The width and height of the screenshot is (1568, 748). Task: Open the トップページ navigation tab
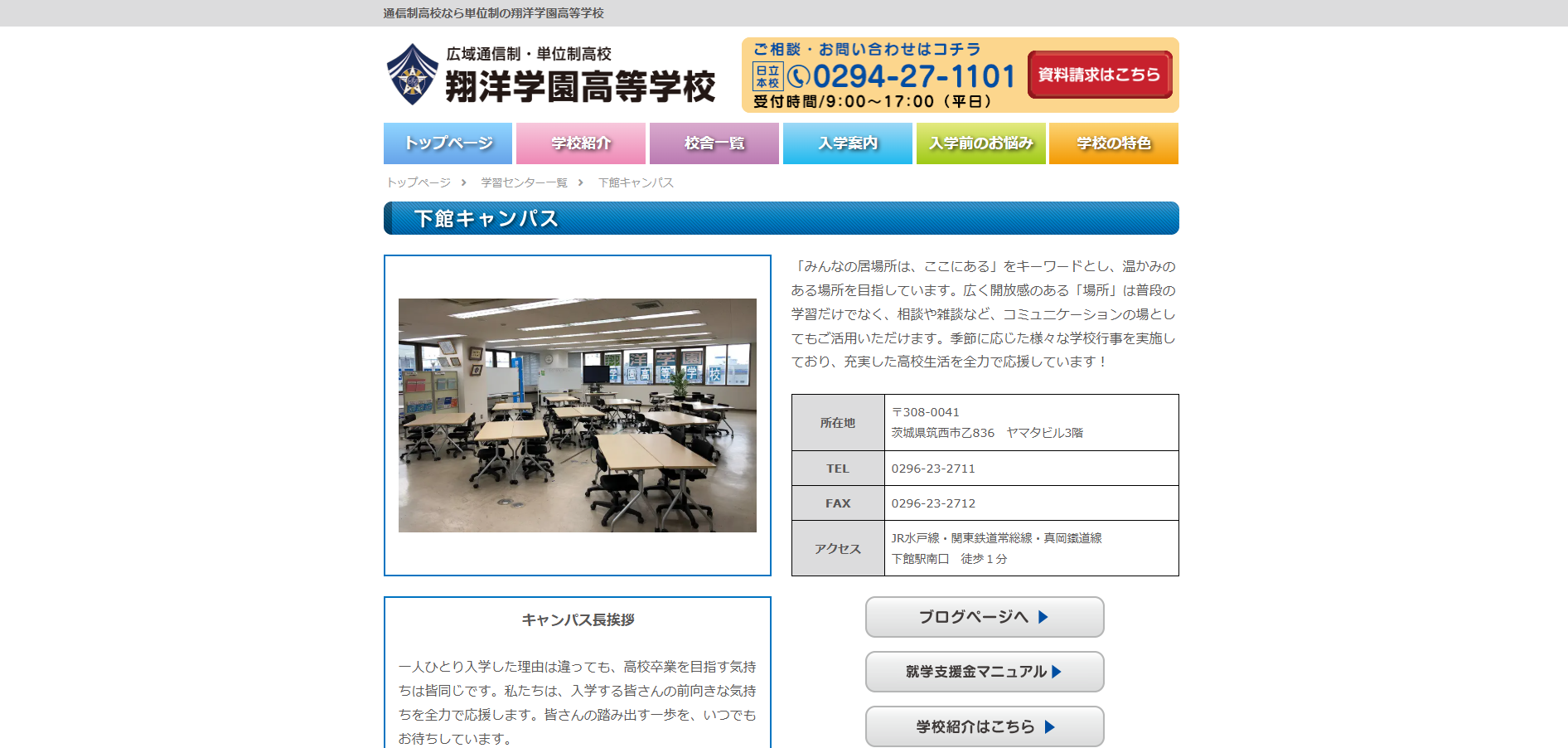click(448, 143)
